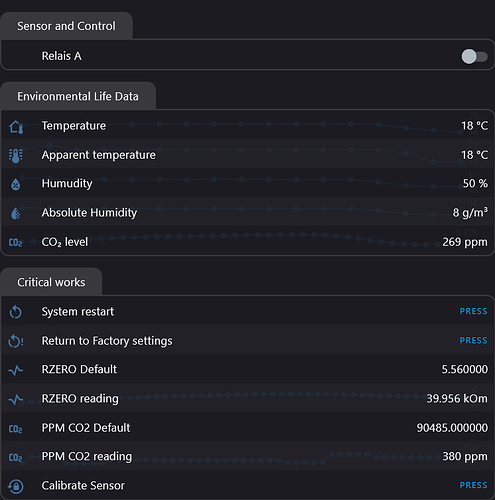Screen dimensions: 495x500
Task: Click the 39.956 kOm value
Action: (x=457, y=399)
